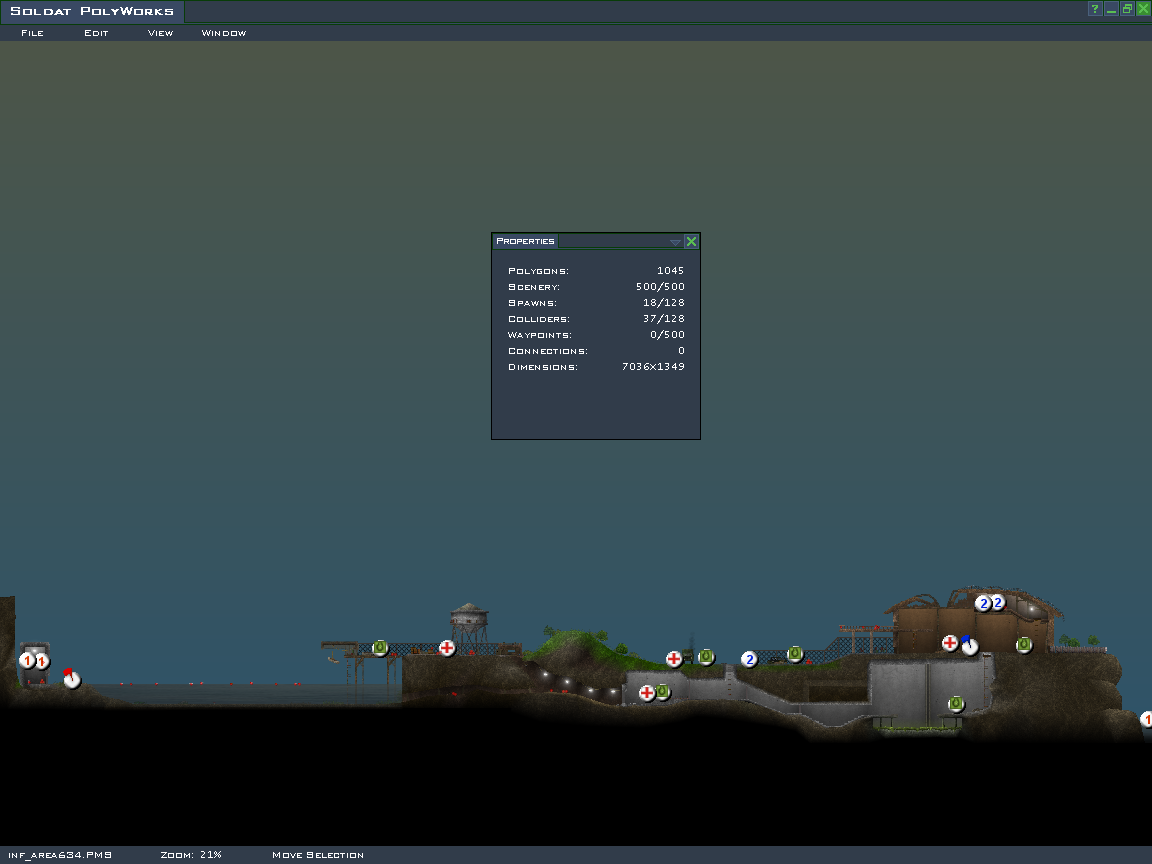Close the Properties panel
This screenshot has width=1152, height=864.
[x=691, y=241]
